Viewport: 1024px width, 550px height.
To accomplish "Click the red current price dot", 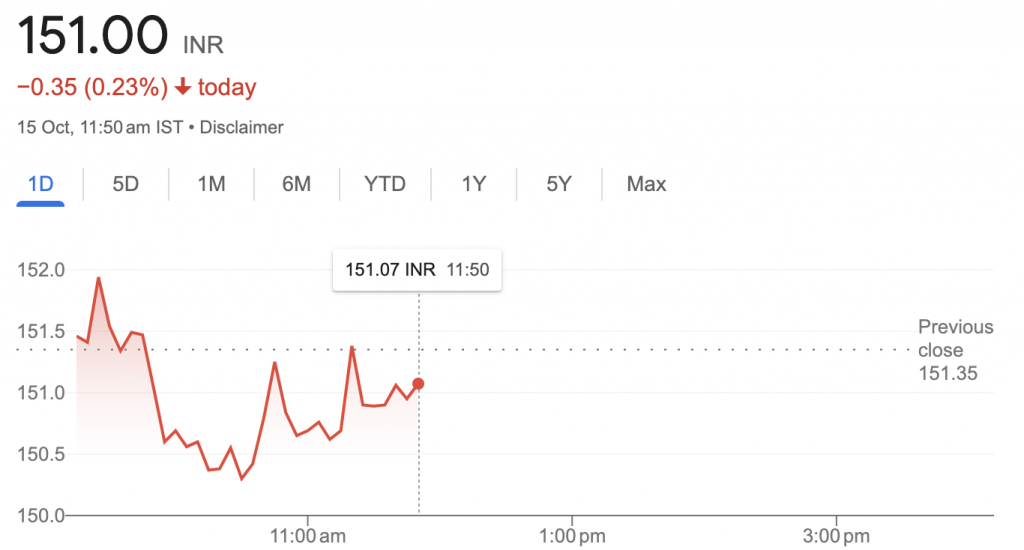I will [418, 384].
